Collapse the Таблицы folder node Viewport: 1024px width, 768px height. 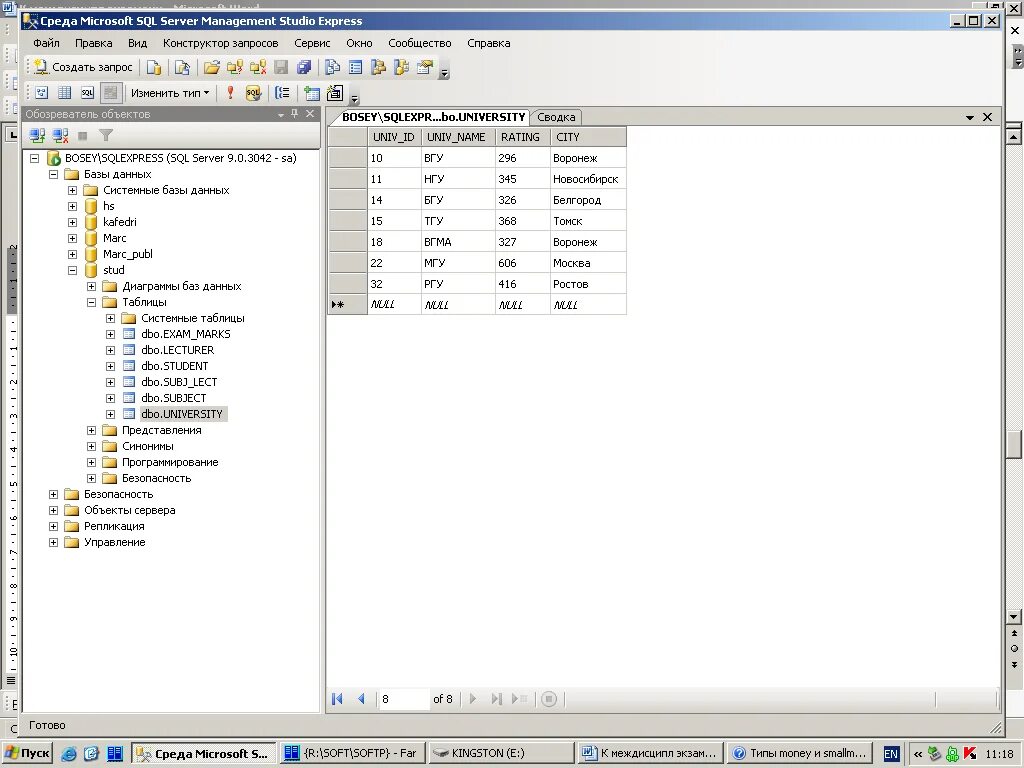[x=91, y=302]
